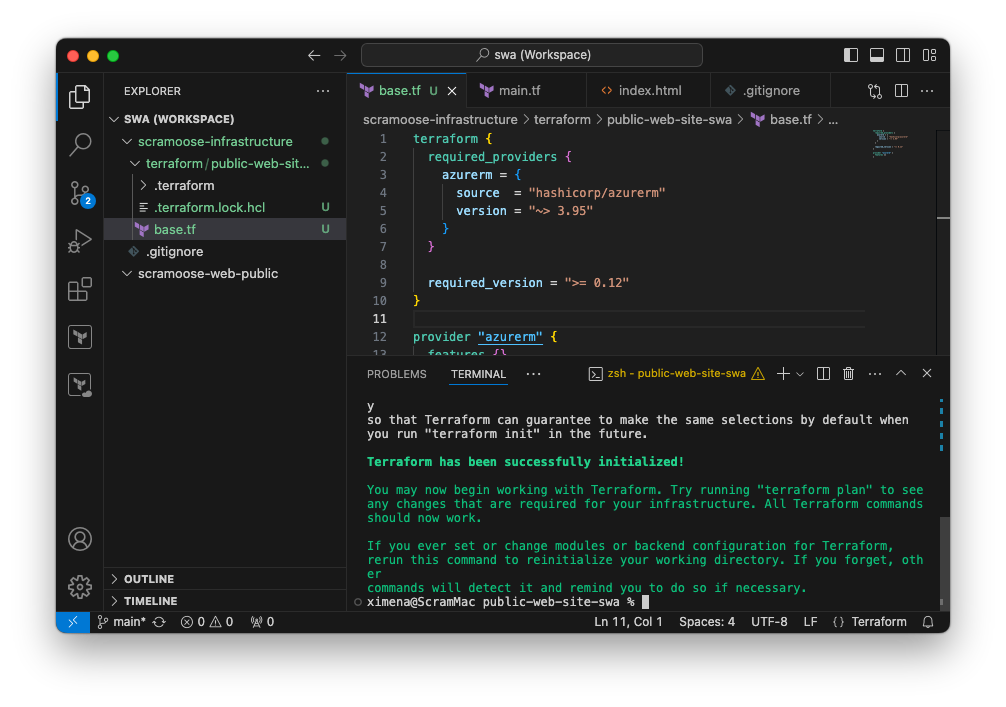Switch to the index.html tab
1006x707 pixels.
tap(649, 90)
